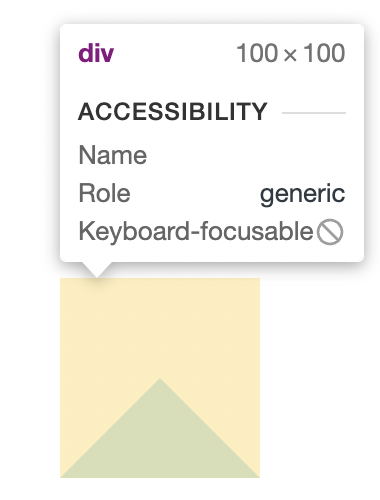Click the not keyboard-focusable circle-slash icon
This screenshot has height=500, width=380.
point(330,232)
